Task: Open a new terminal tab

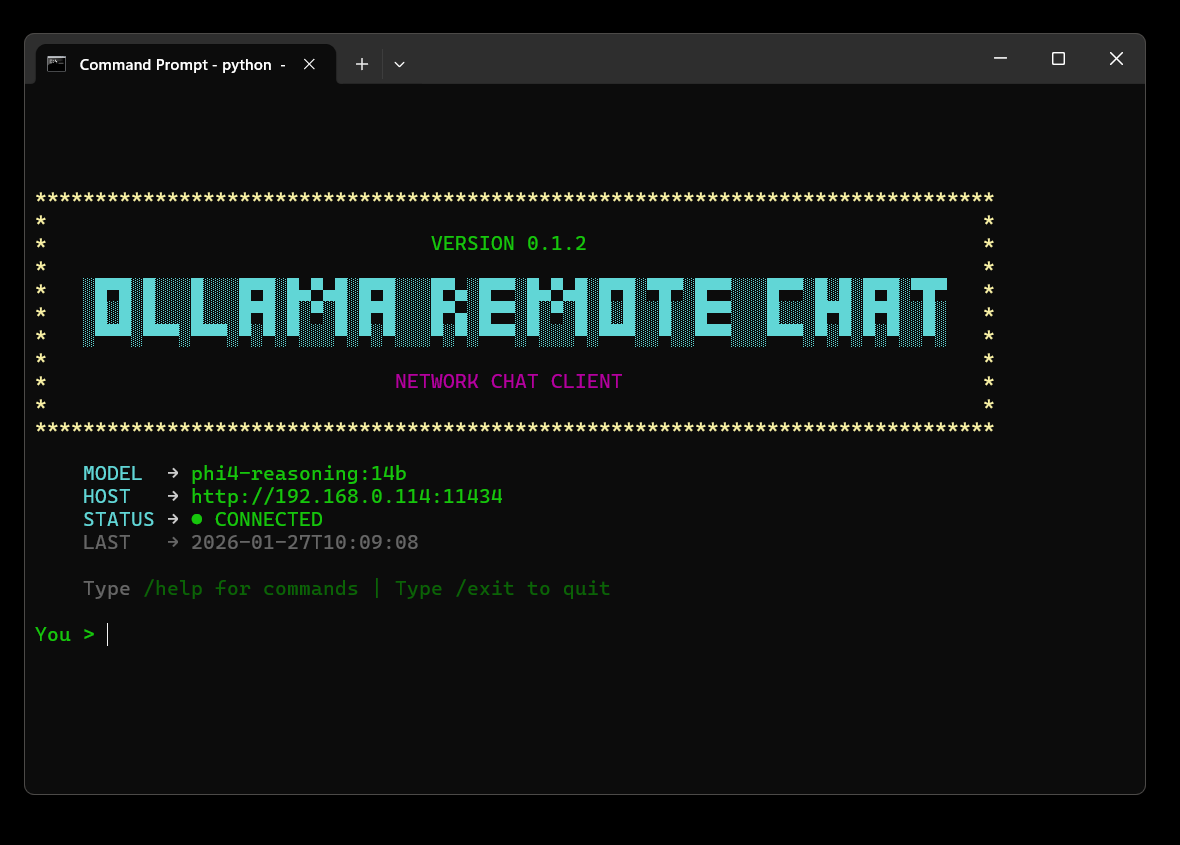Action: pyautogui.click(x=362, y=65)
